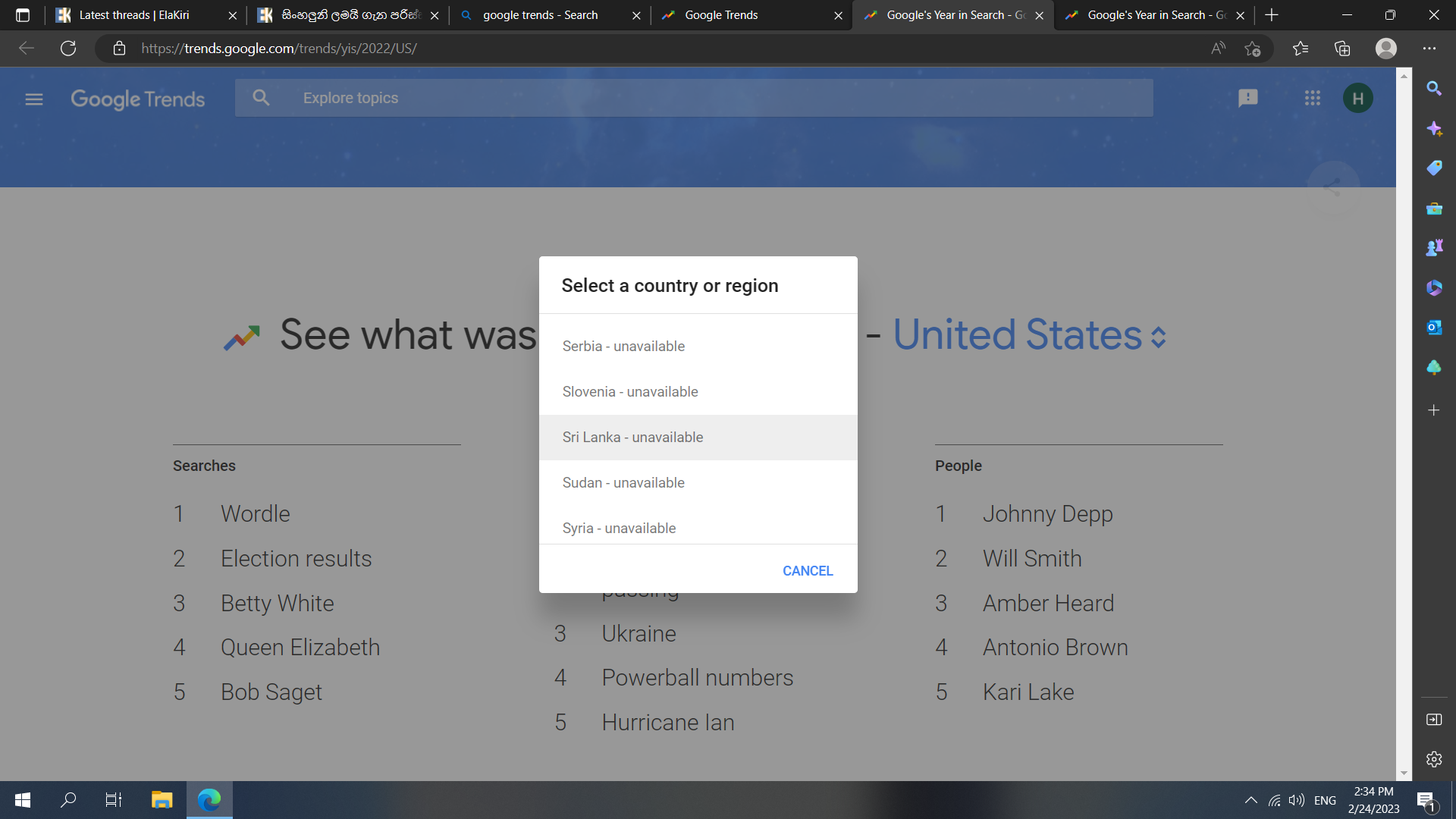
Task: Open the sidebar Shopping tag icon
Action: point(1434,168)
